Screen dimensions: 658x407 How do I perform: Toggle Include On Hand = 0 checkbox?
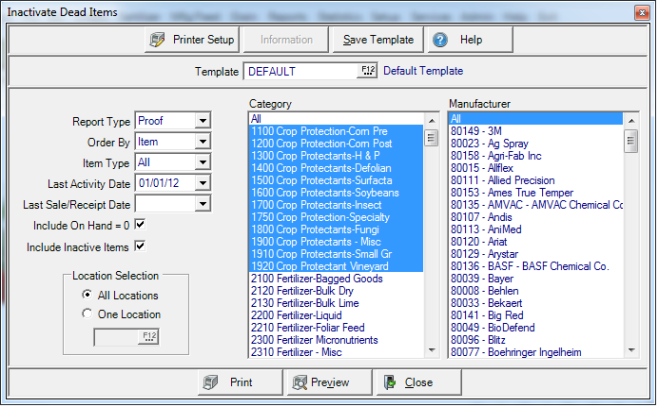point(140,225)
